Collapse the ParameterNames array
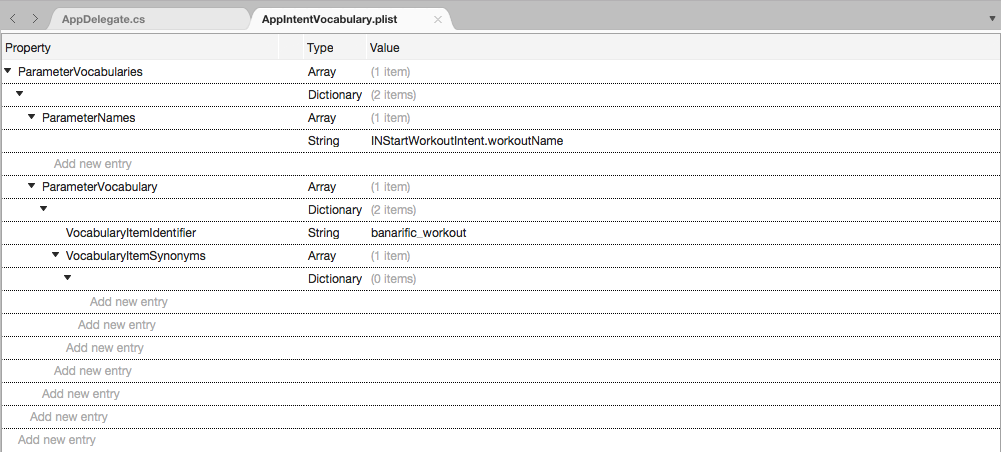 31,117
